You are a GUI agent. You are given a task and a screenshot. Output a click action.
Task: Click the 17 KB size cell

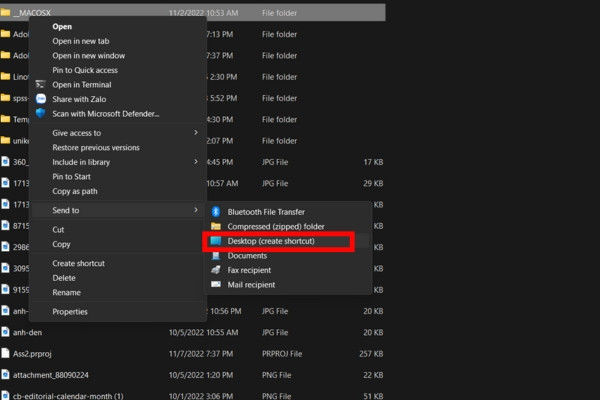tap(373, 162)
